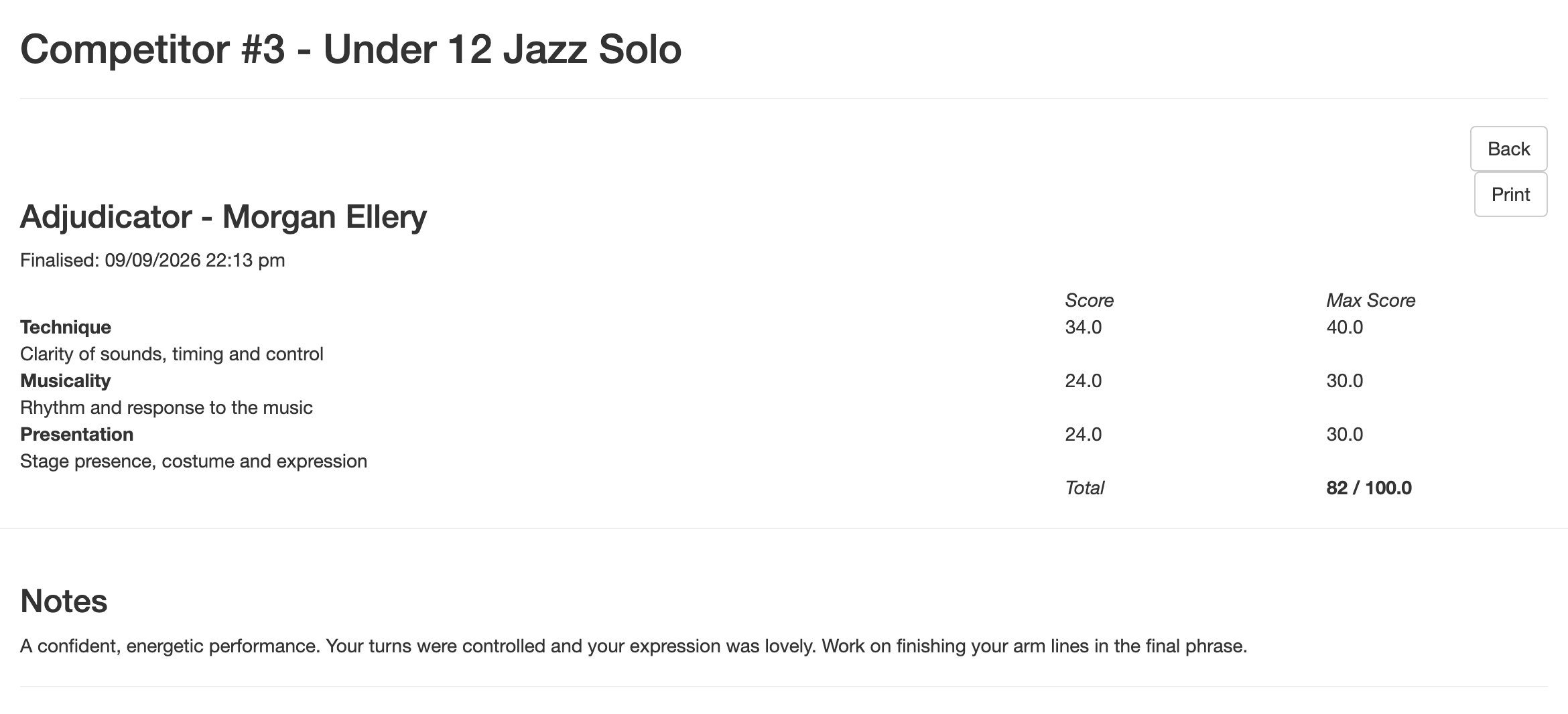The height and width of the screenshot is (714, 1568).
Task: Click the Finalised date and time text
Action: (152, 260)
